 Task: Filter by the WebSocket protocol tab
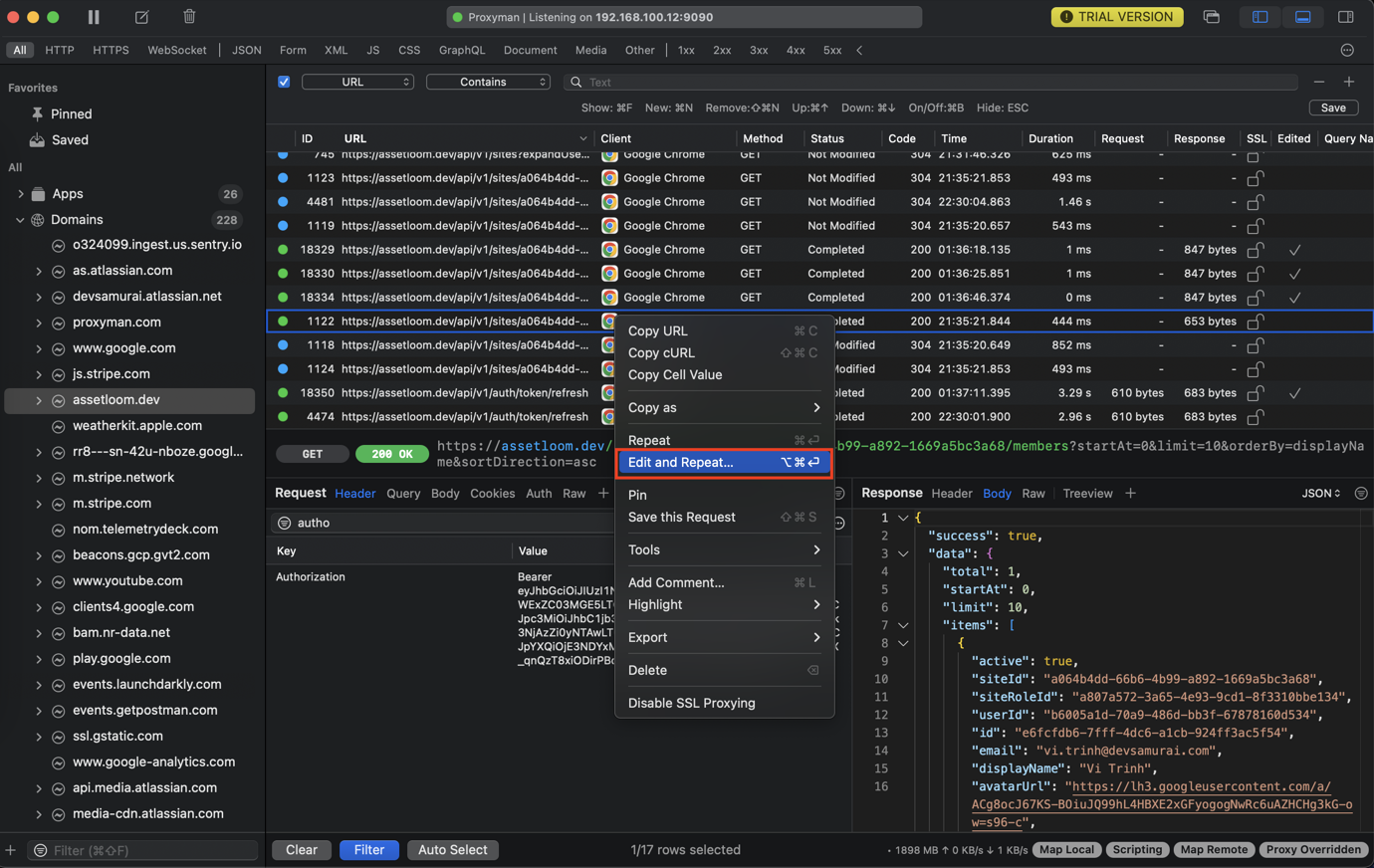(177, 50)
